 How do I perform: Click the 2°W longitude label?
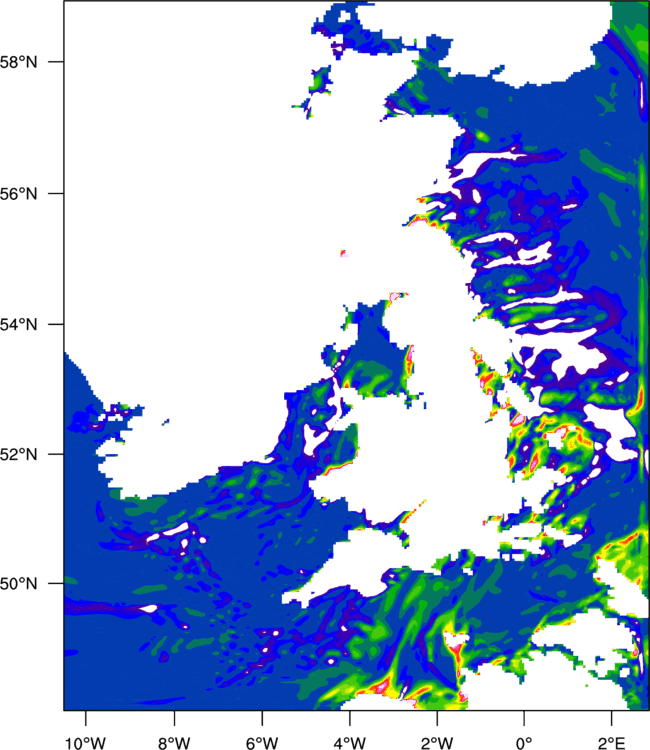tap(437, 743)
